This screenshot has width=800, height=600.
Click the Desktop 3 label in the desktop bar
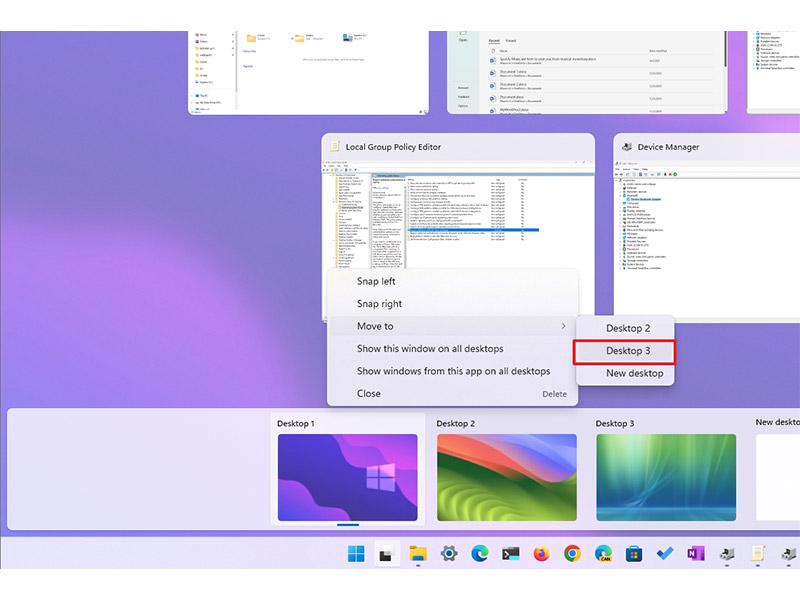(x=615, y=423)
